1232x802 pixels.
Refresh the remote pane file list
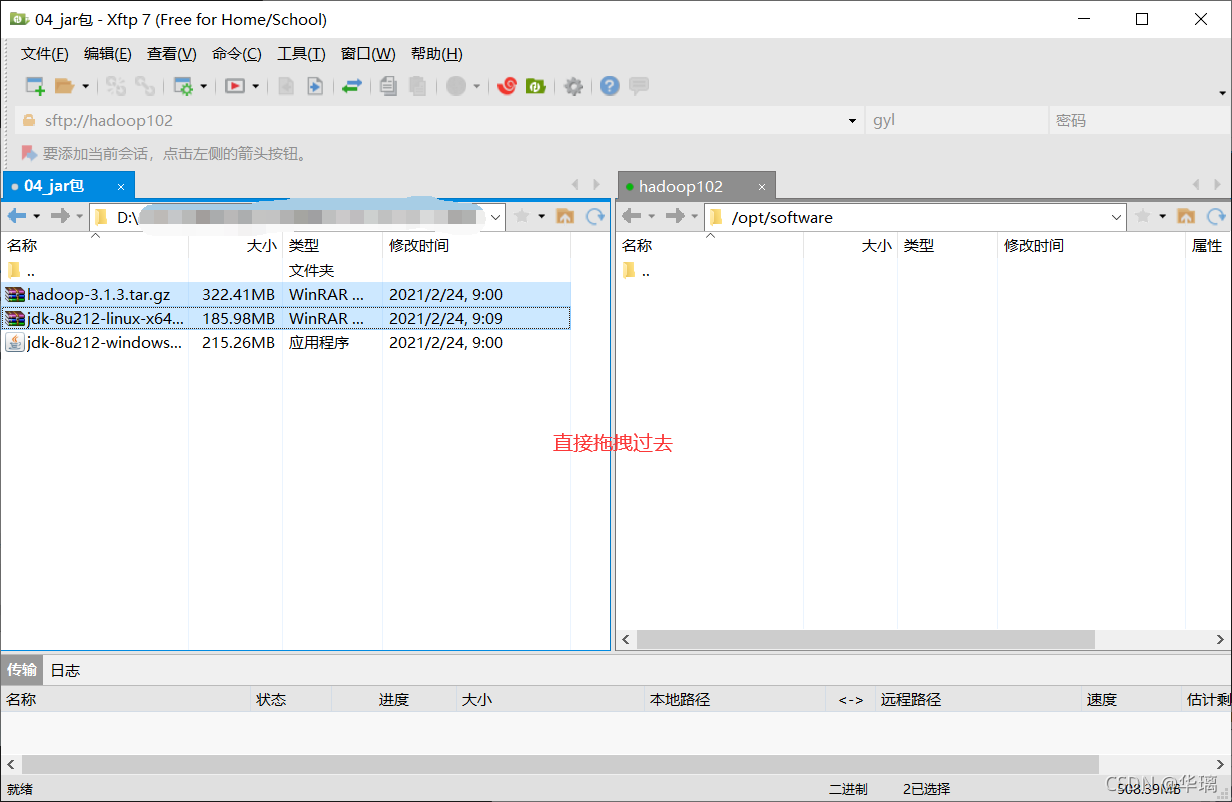[x=1217, y=216]
